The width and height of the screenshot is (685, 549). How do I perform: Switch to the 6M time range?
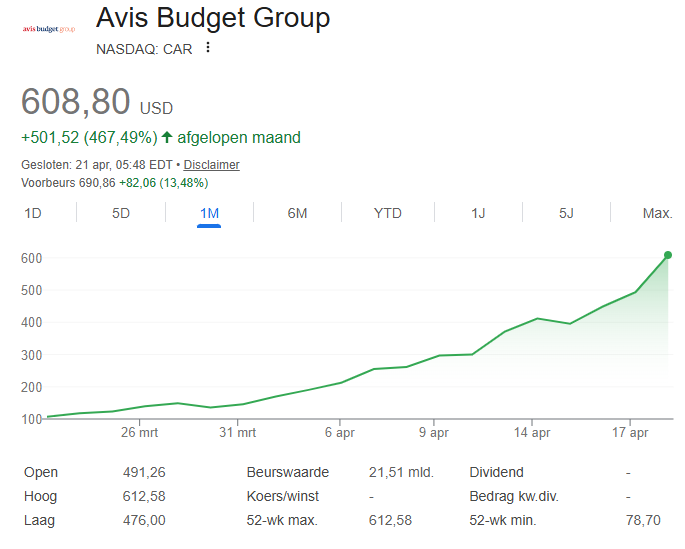[298, 213]
